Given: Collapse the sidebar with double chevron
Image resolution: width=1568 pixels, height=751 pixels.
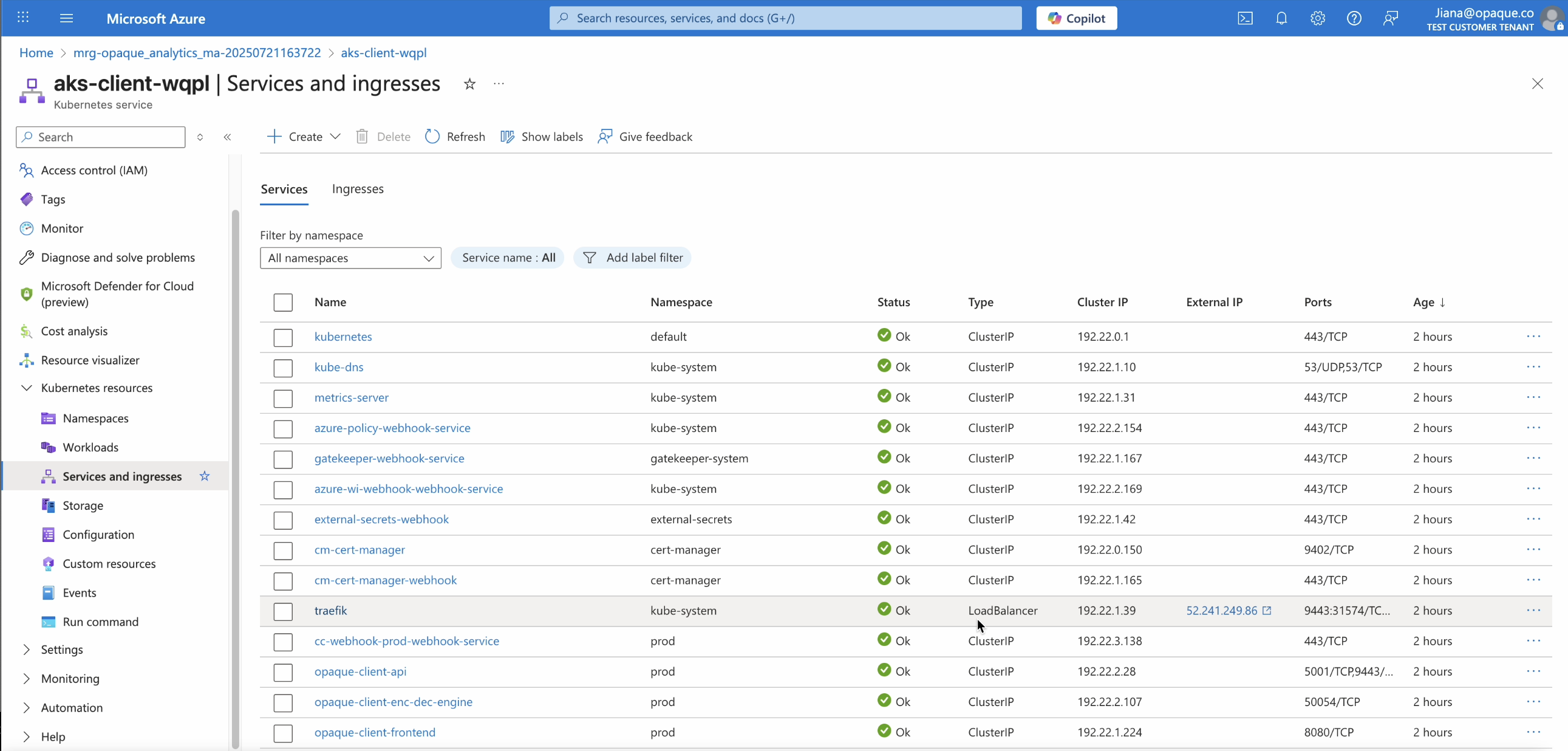Looking at the screenshot, I should point(227,137).
